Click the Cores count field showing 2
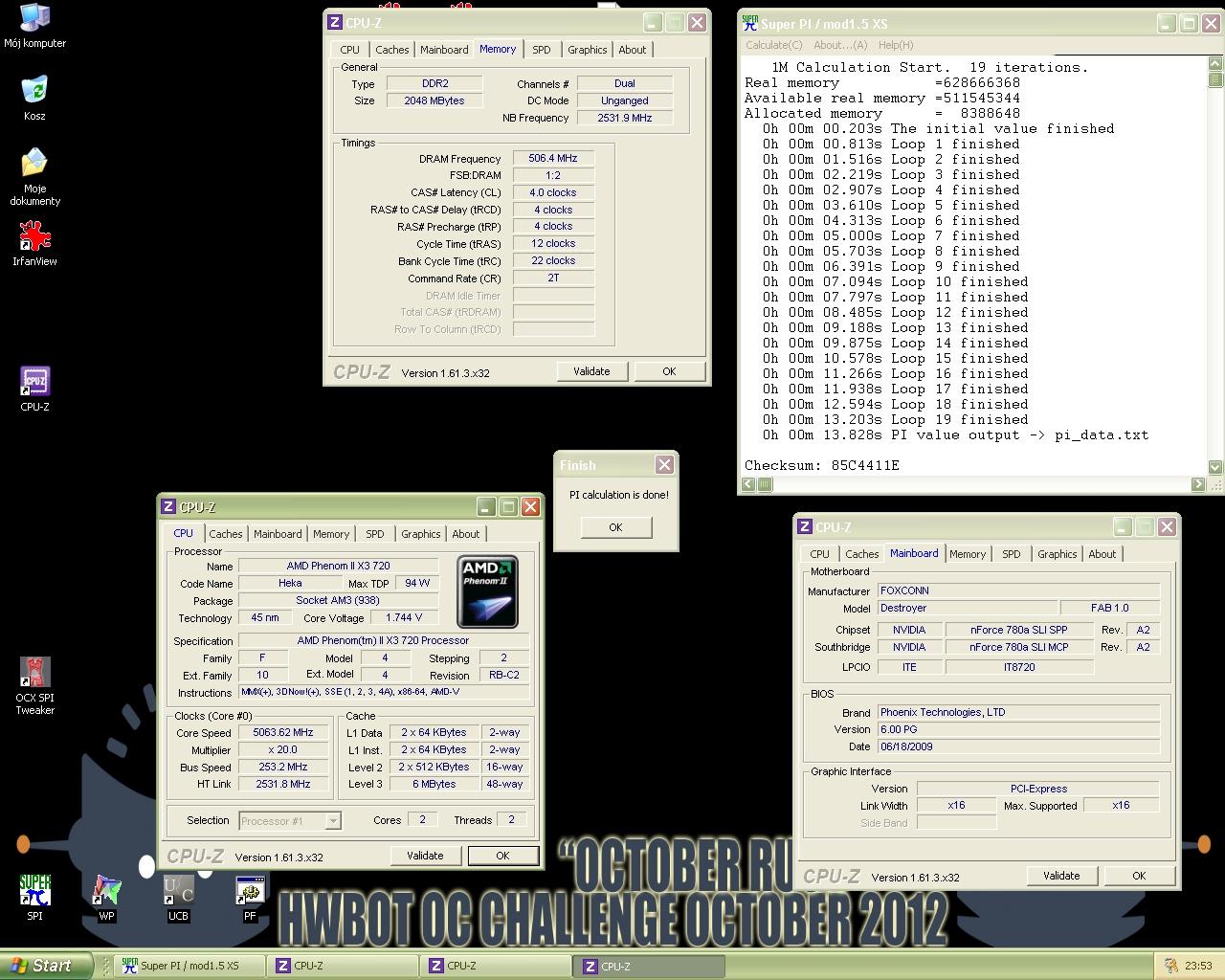Image resolution: width=1225 pixels, height=980 pixels. tap(422, 819)
